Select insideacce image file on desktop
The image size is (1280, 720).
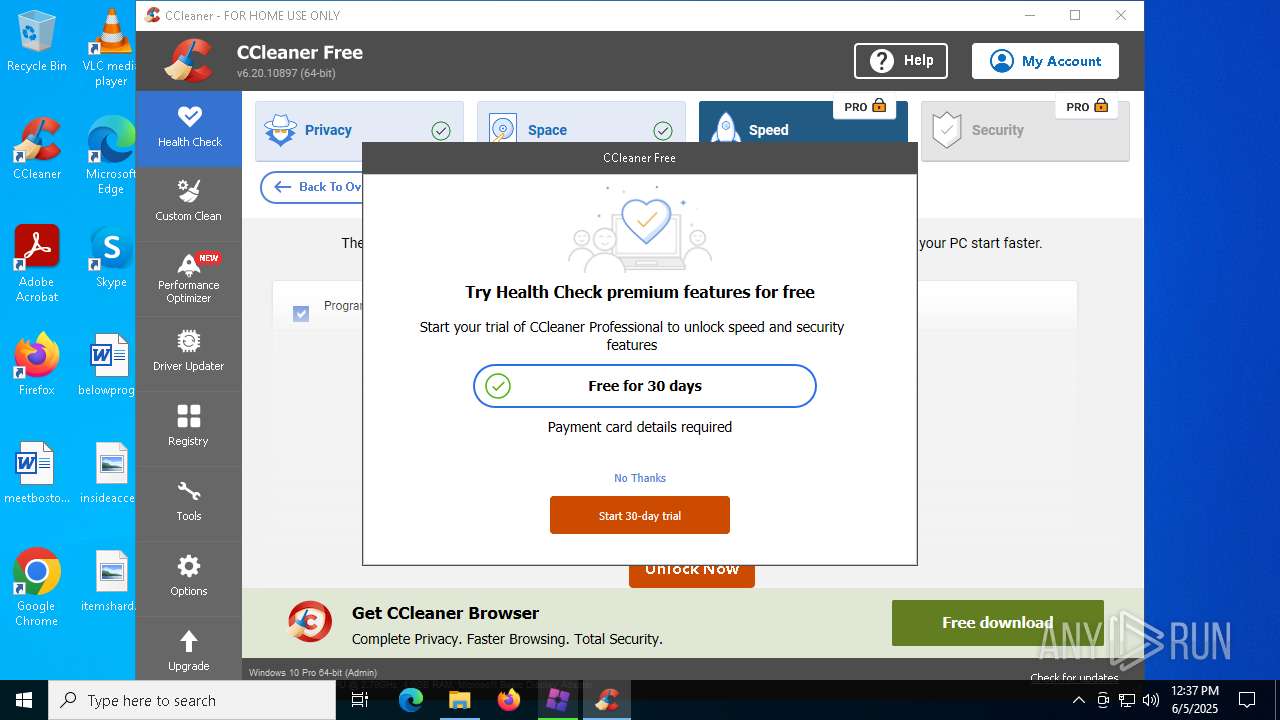point(108,473)
